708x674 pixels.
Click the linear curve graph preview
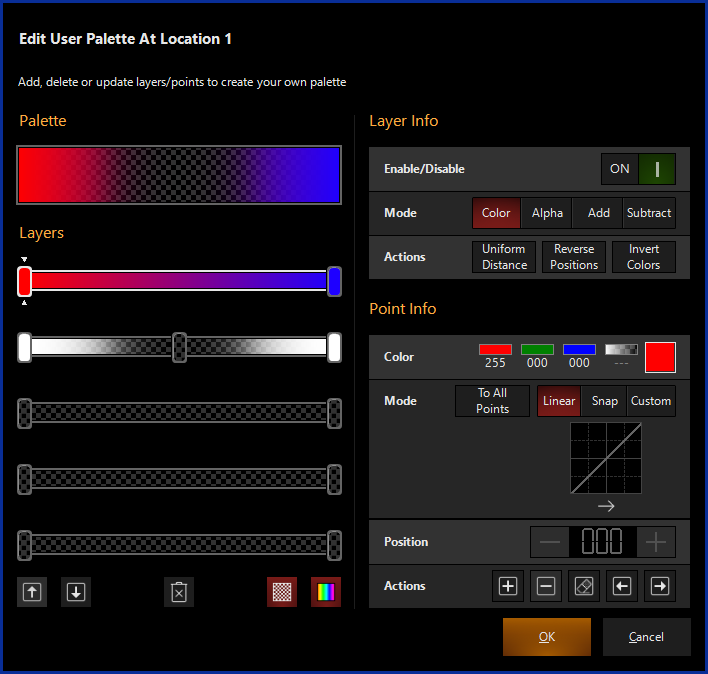coord(606,458)
